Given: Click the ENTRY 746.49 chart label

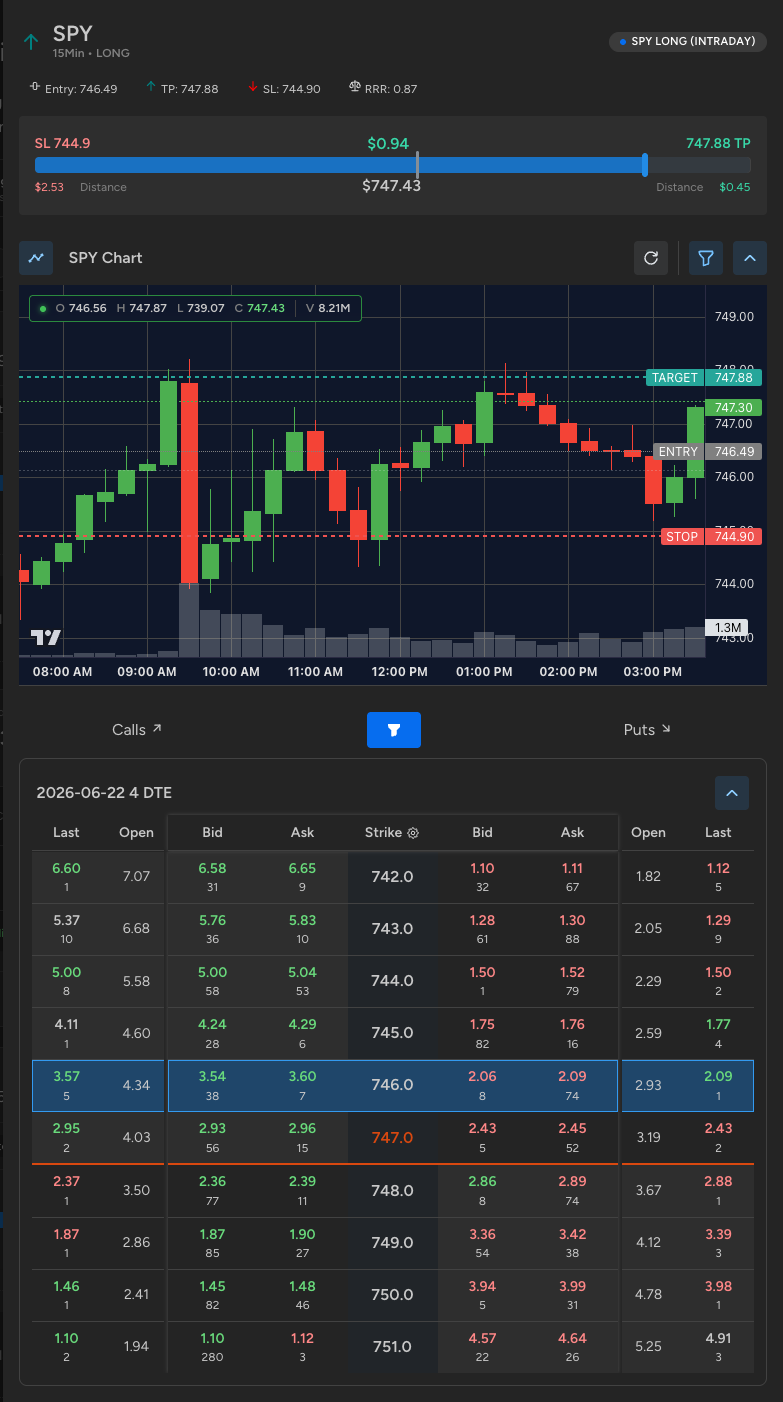Looking at the screenshot, I should point(708,452).
